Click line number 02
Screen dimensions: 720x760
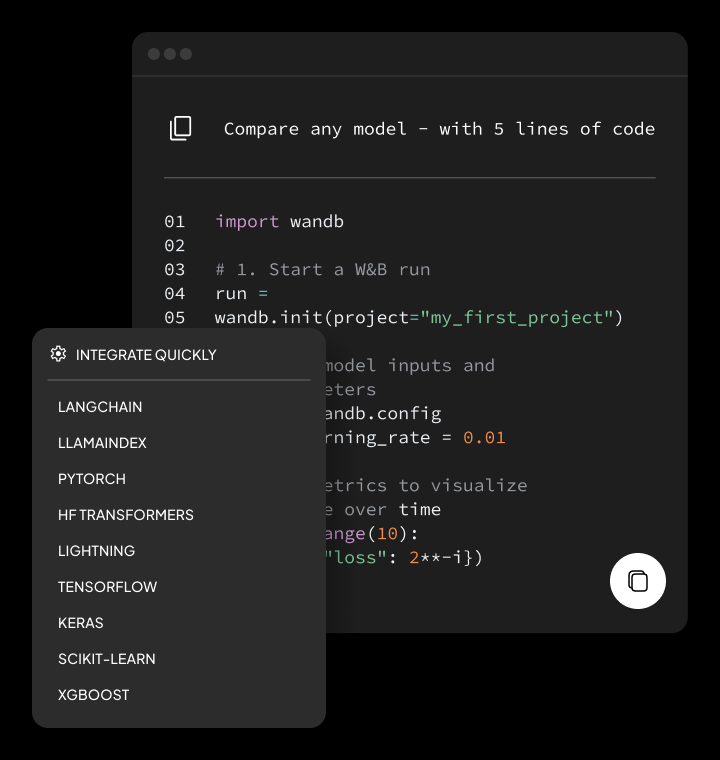175,246
